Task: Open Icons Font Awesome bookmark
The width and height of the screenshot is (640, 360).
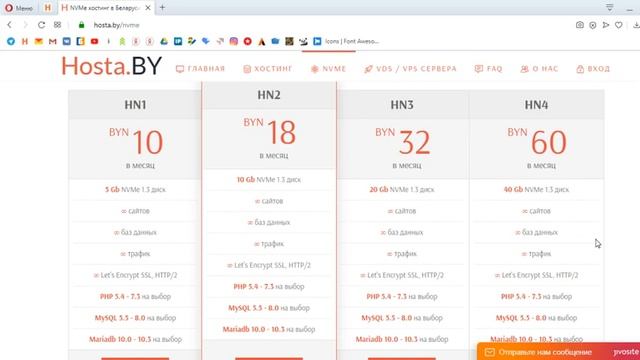Action: click(x=346, y=41)
